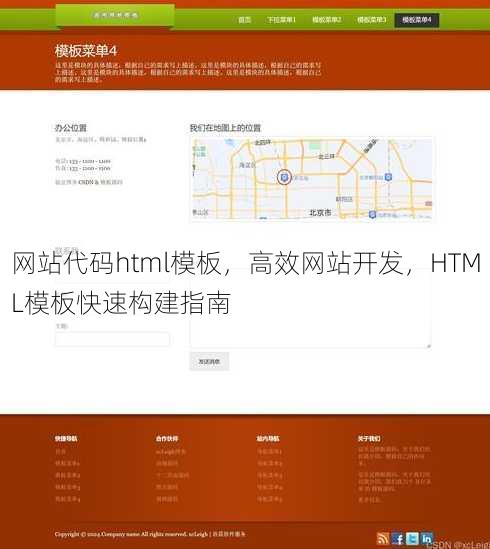Open the Twitter icon in footer

[x=412, y=538]
